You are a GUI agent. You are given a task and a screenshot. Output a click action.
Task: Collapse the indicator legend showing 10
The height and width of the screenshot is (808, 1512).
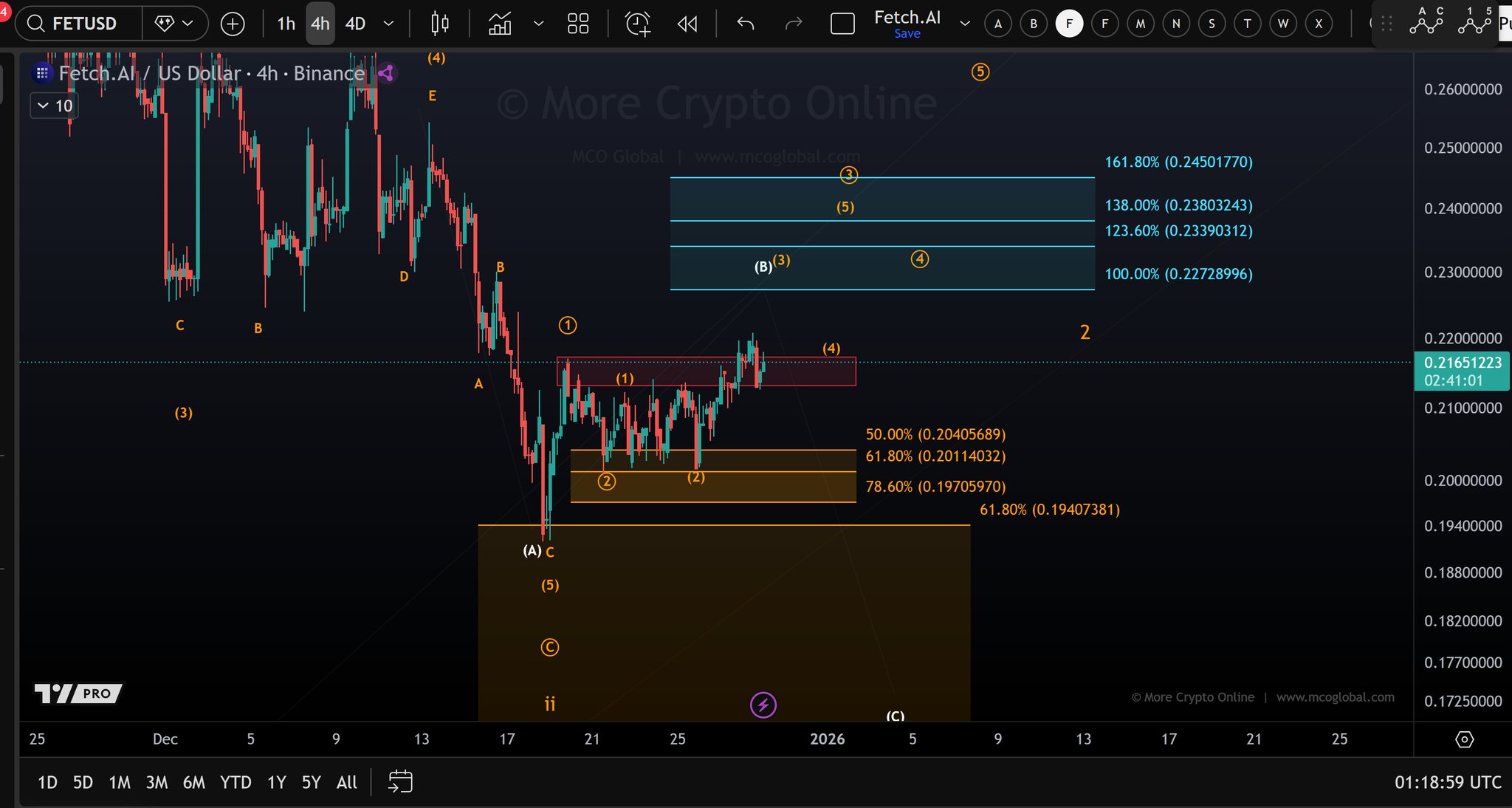pyautogui.click(x=43, y=106)
